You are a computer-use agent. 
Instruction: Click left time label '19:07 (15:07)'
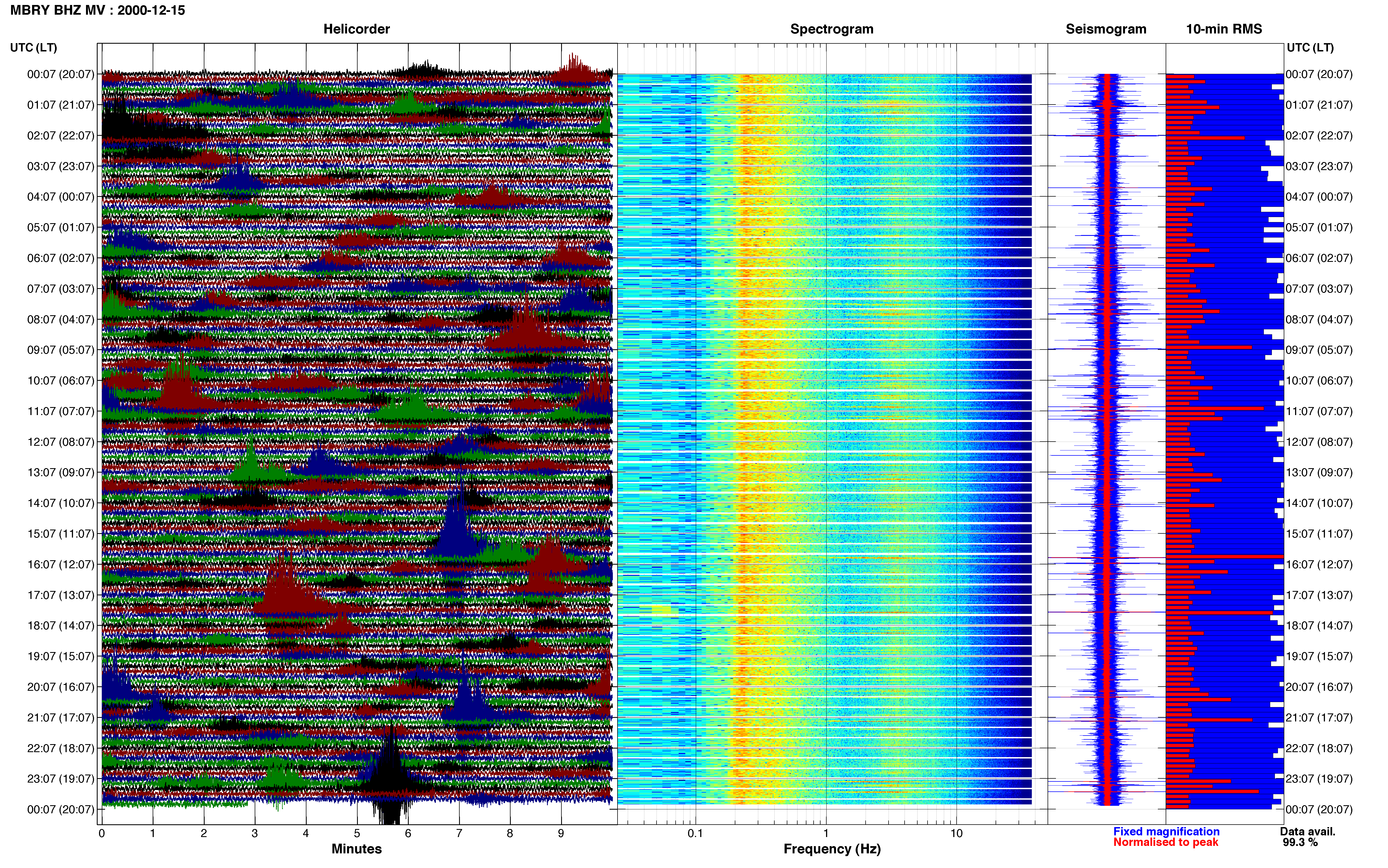(x=61, y=656)
